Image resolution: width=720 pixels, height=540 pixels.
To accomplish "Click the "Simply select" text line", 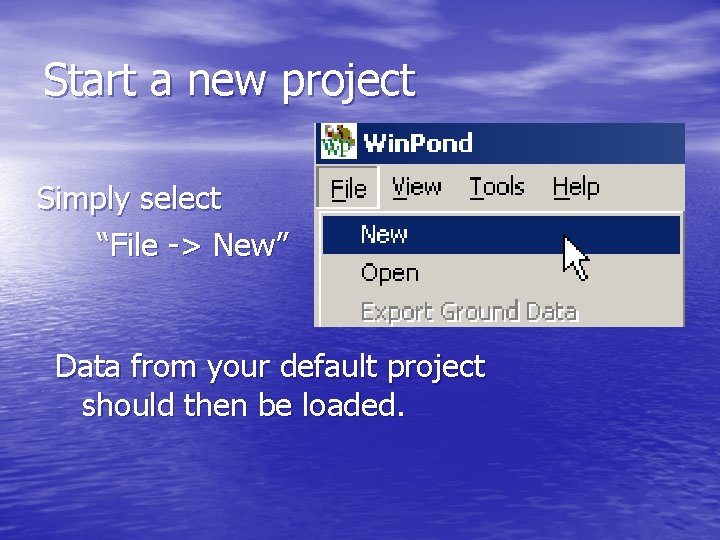I will click(129, 199).
